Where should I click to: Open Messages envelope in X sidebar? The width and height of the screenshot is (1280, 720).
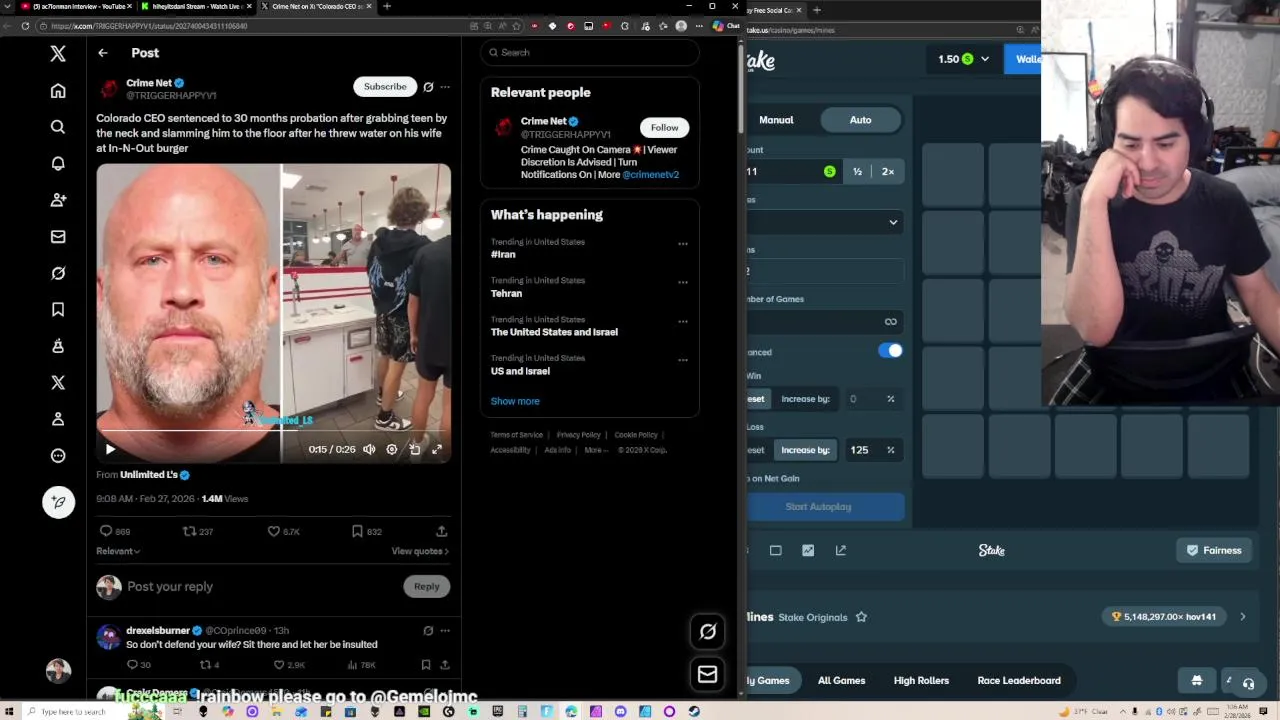[58, 237]
